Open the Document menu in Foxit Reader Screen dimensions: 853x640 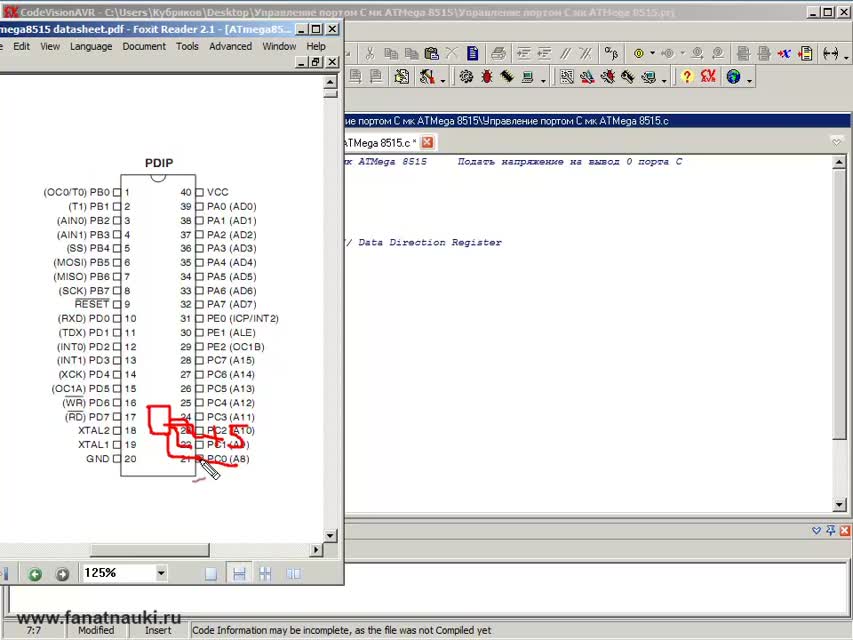pos(144,46)
